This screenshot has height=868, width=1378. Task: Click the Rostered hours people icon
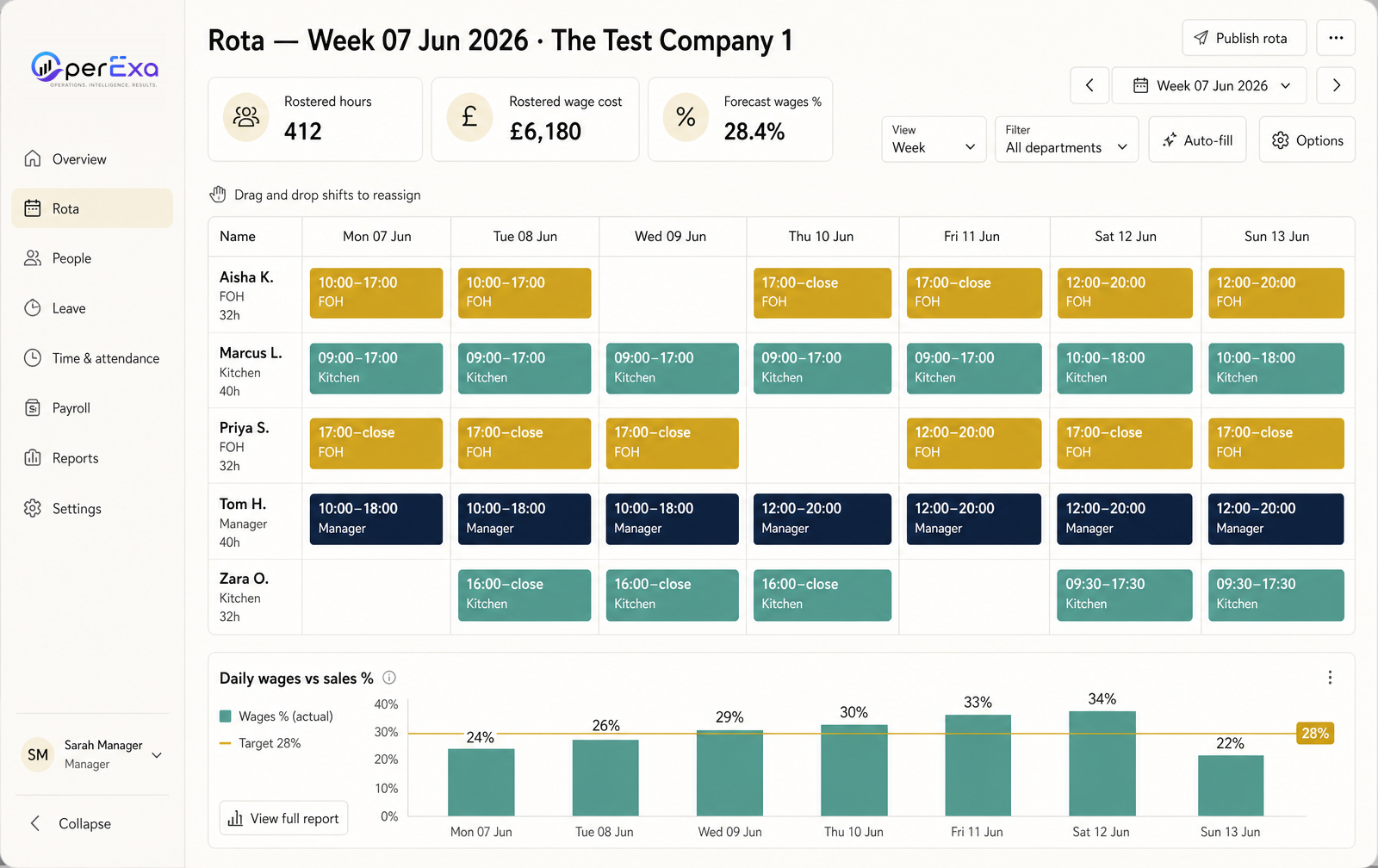click(x=246, y=117)
